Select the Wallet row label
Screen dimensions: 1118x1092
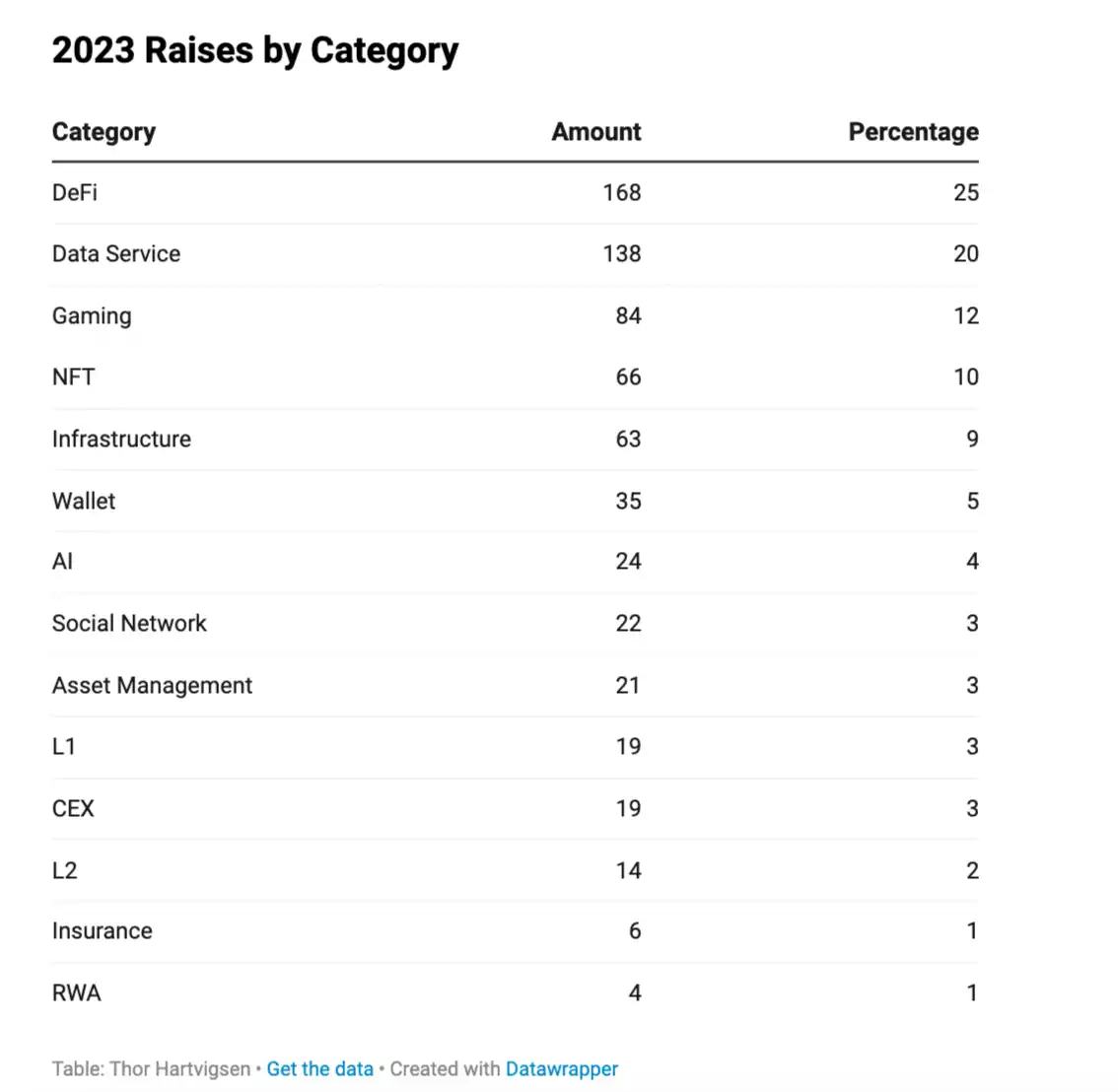(x=84, y=502)
